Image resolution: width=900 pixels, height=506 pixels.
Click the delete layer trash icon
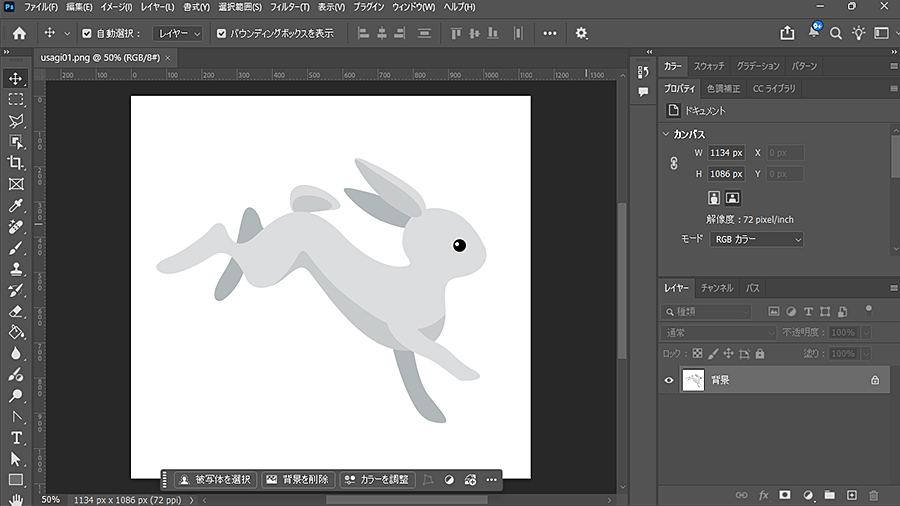point(873,495)
